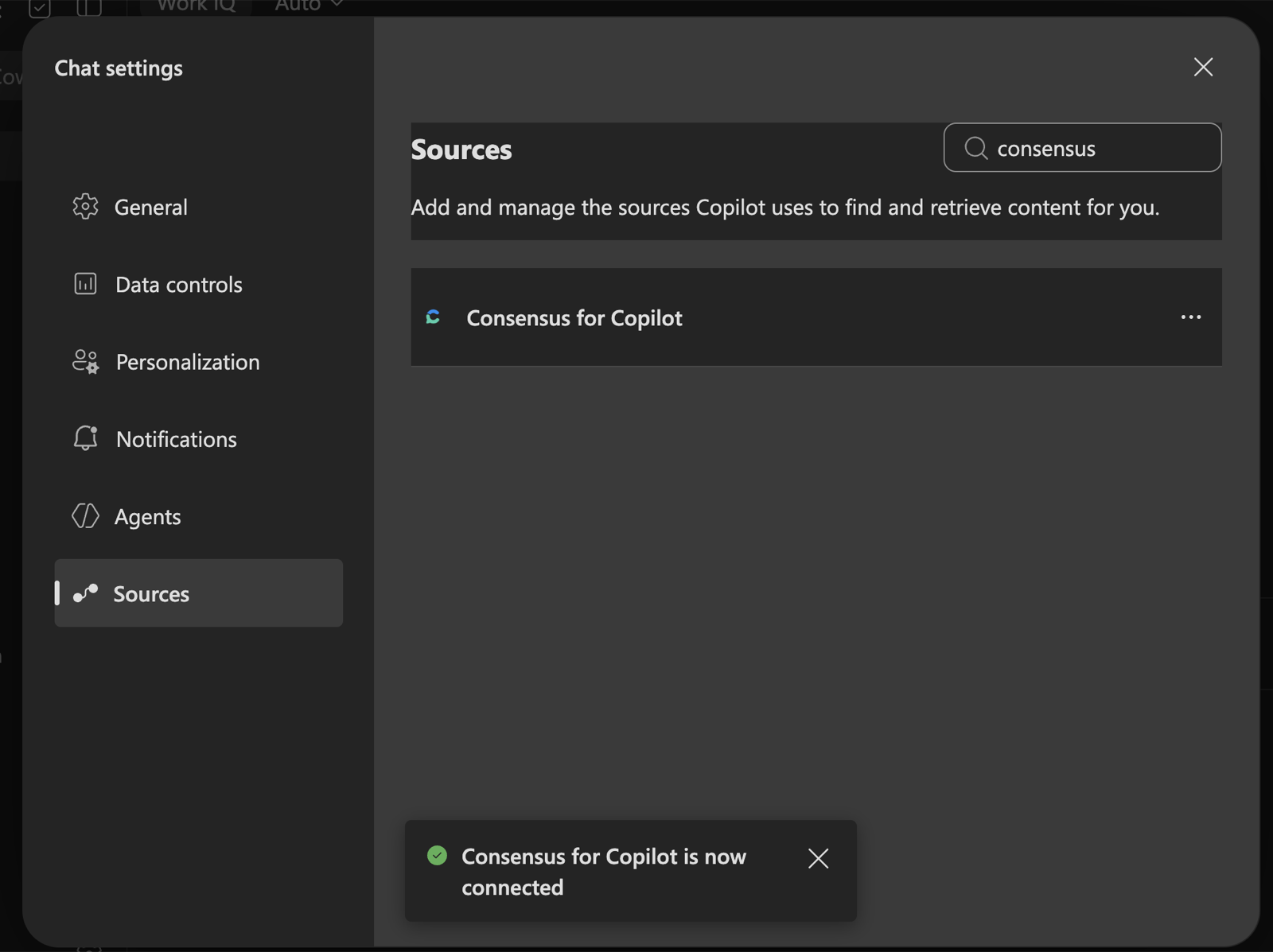This screenshot has height=952, width=1273.
Task: Dismiss the connected notification toast
Action: [818, 858]
